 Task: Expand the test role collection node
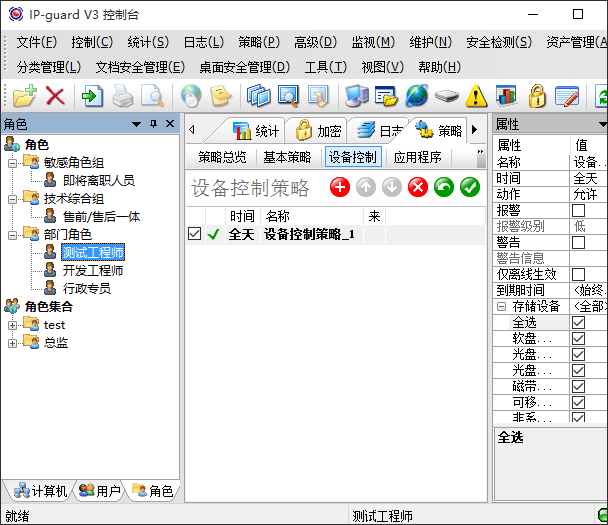click(x=12, y=325)
